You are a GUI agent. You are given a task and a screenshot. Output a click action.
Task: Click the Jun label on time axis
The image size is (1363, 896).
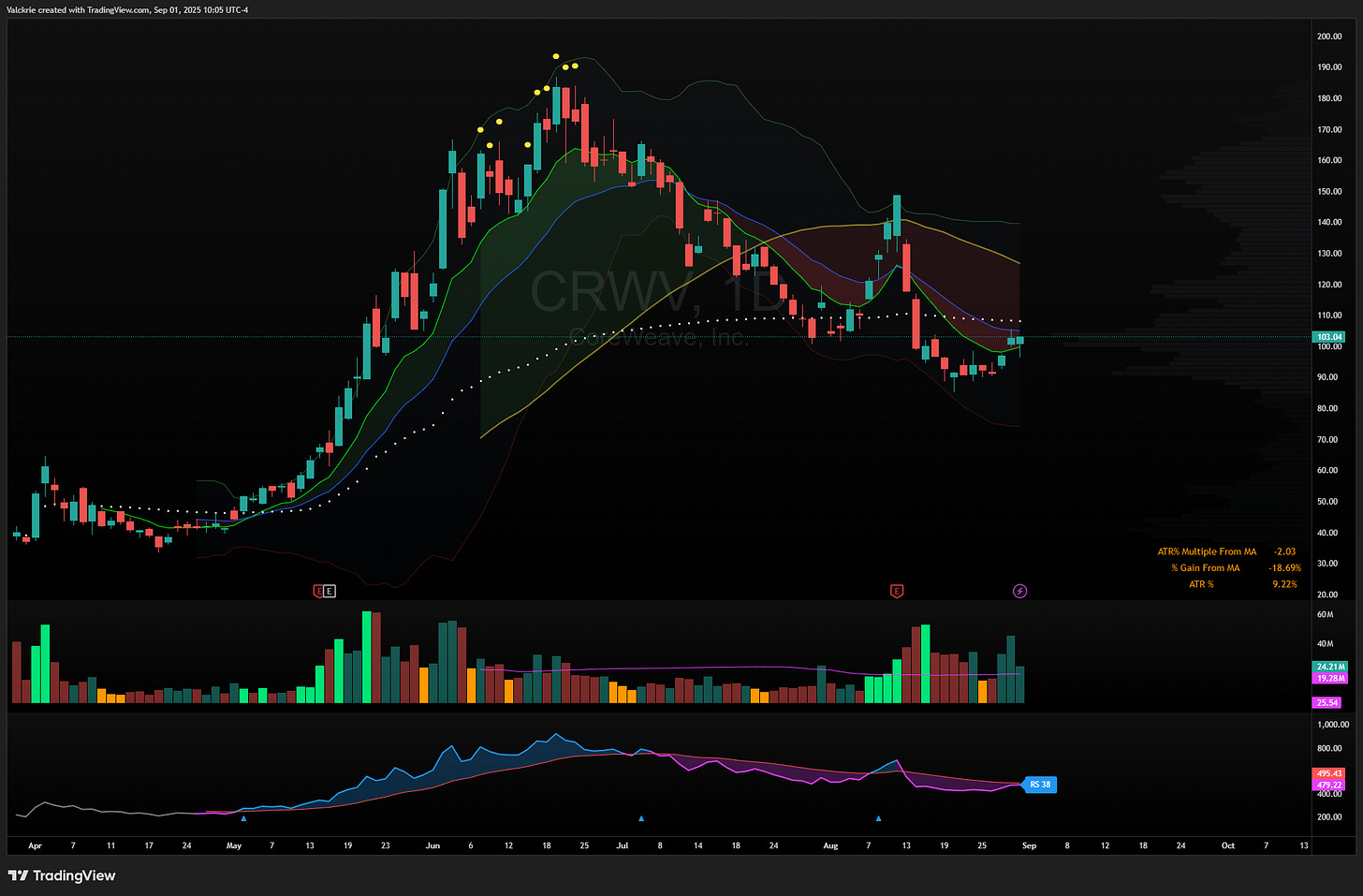pos(432,845)
